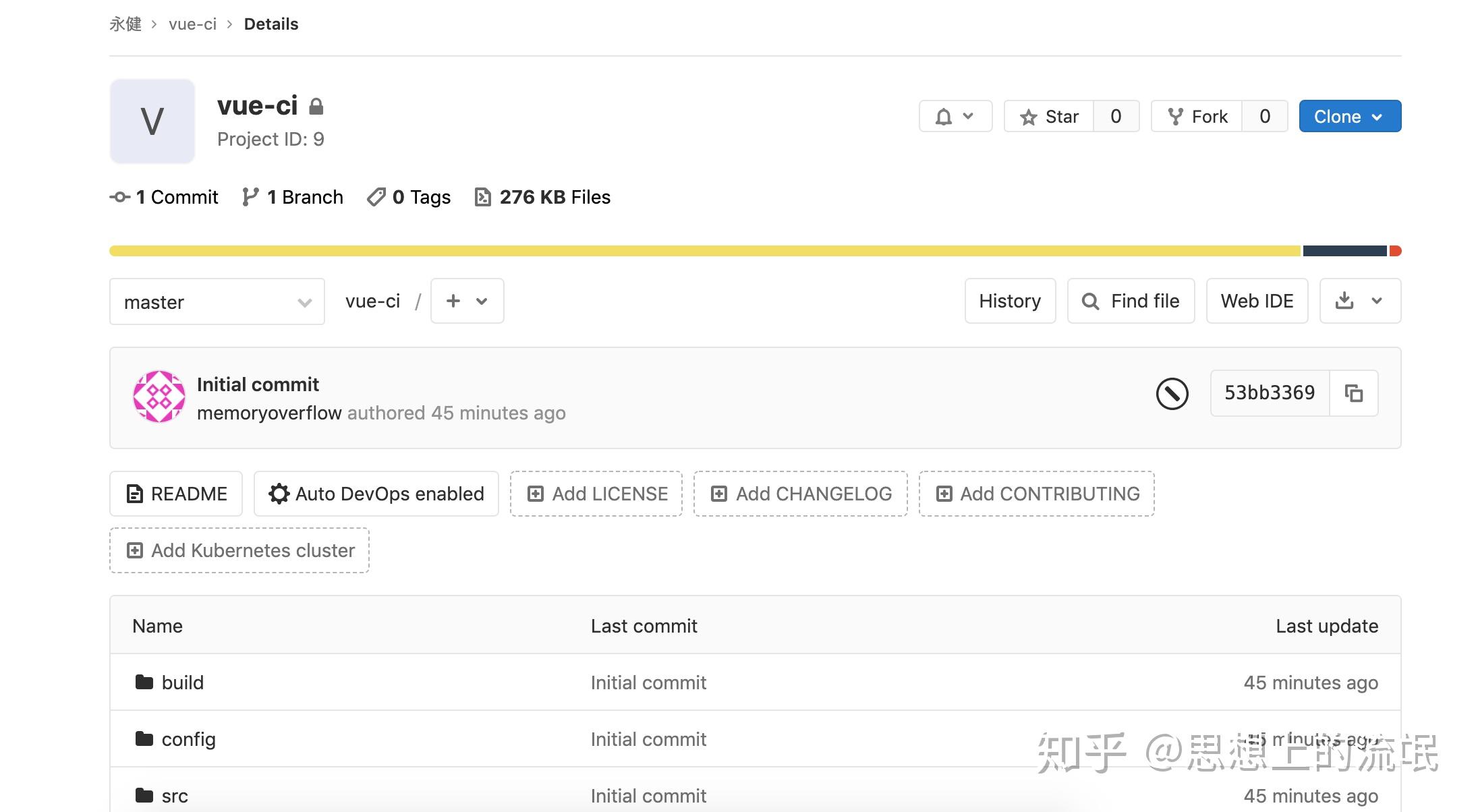
Task: Select Add Kubernetes cluster
Action: coord(239,550)
